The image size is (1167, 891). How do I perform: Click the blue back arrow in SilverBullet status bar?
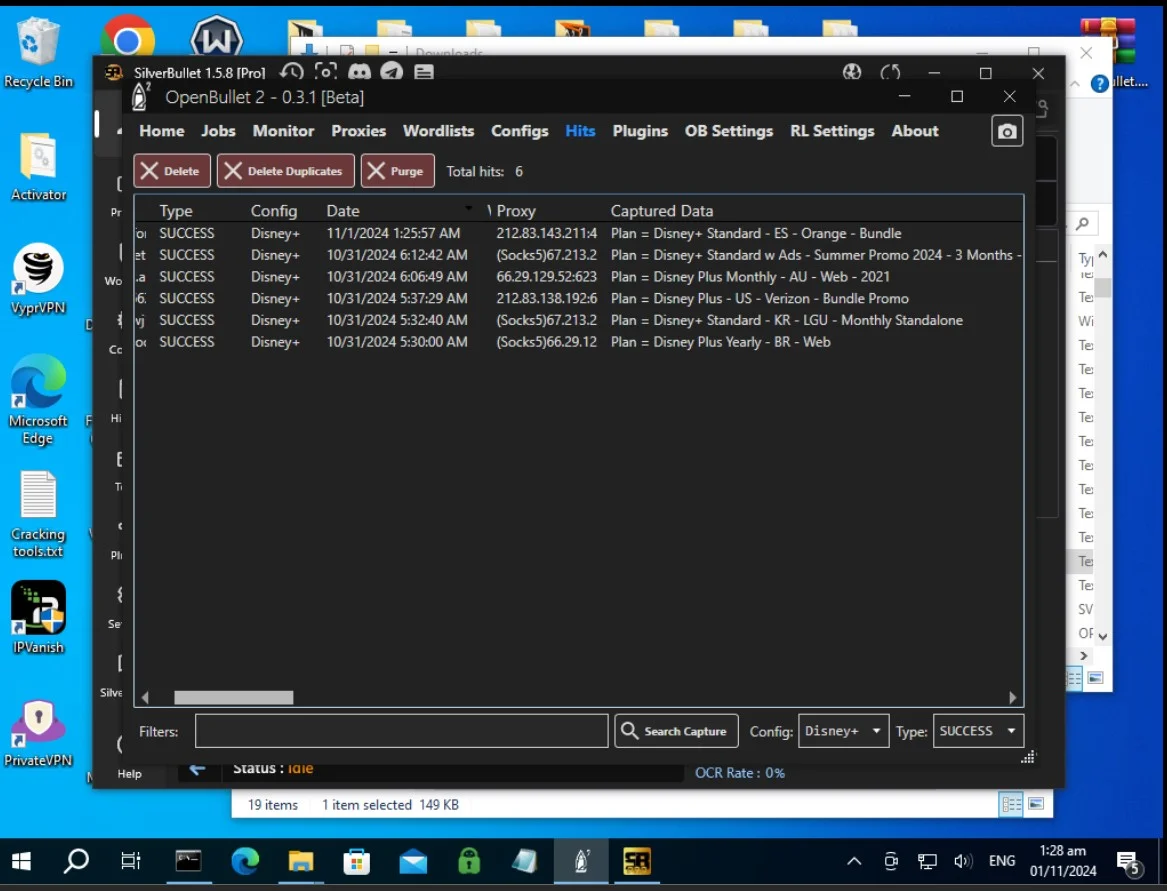click(197, 768)
